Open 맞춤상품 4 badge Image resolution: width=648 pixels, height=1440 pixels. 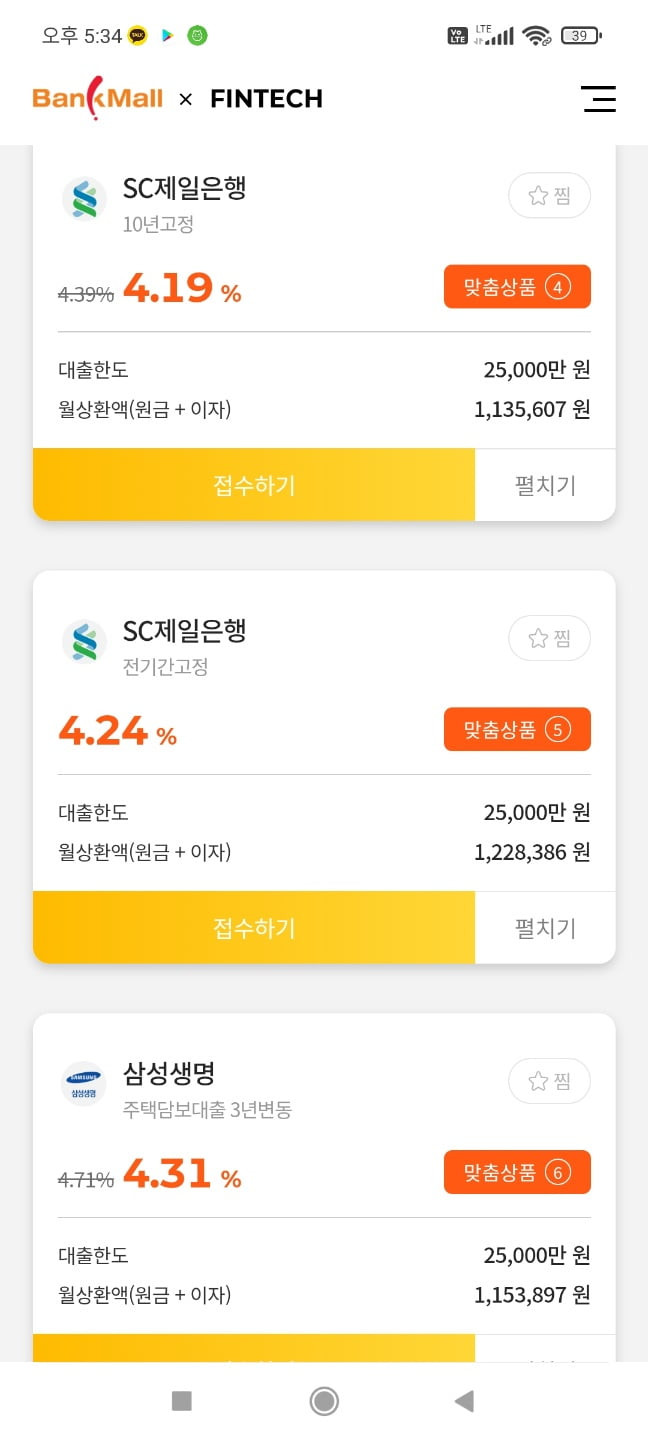(x=517, y=287)
